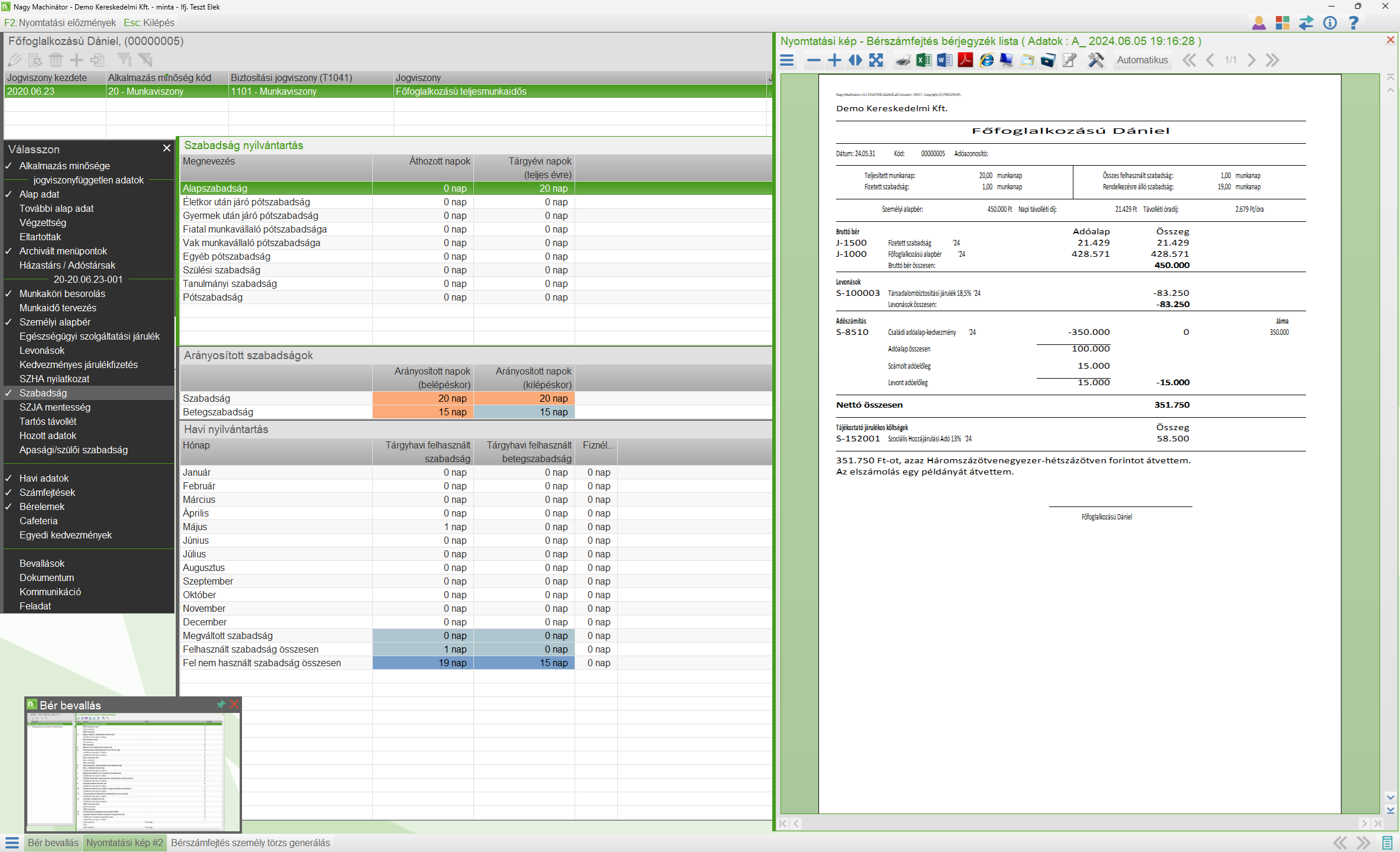Export print preview to Excel
This screenshot has width=1400, height=852.
click(923, 60)
